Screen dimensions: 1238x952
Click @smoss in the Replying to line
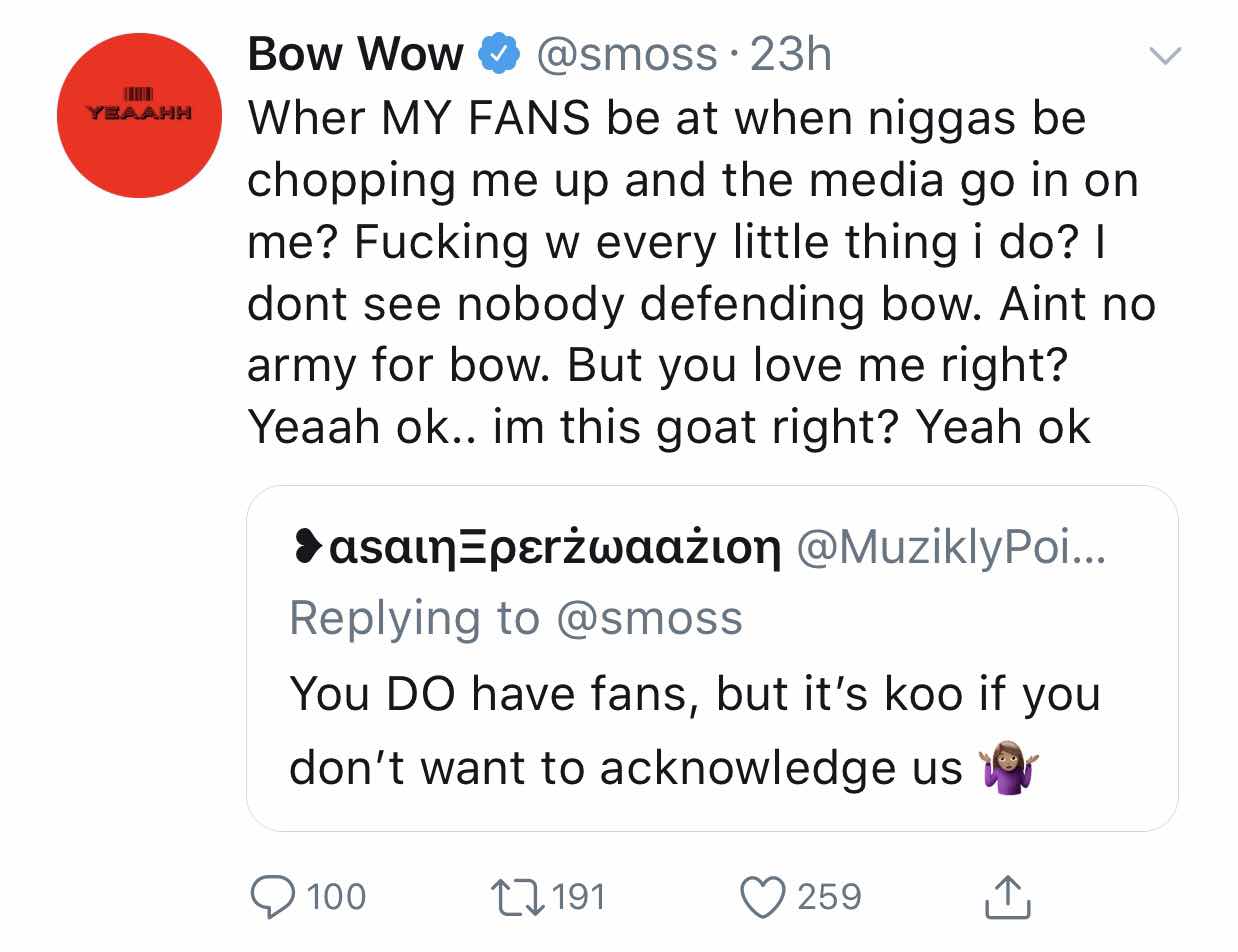pyautogui.click(x=648, y=618)
